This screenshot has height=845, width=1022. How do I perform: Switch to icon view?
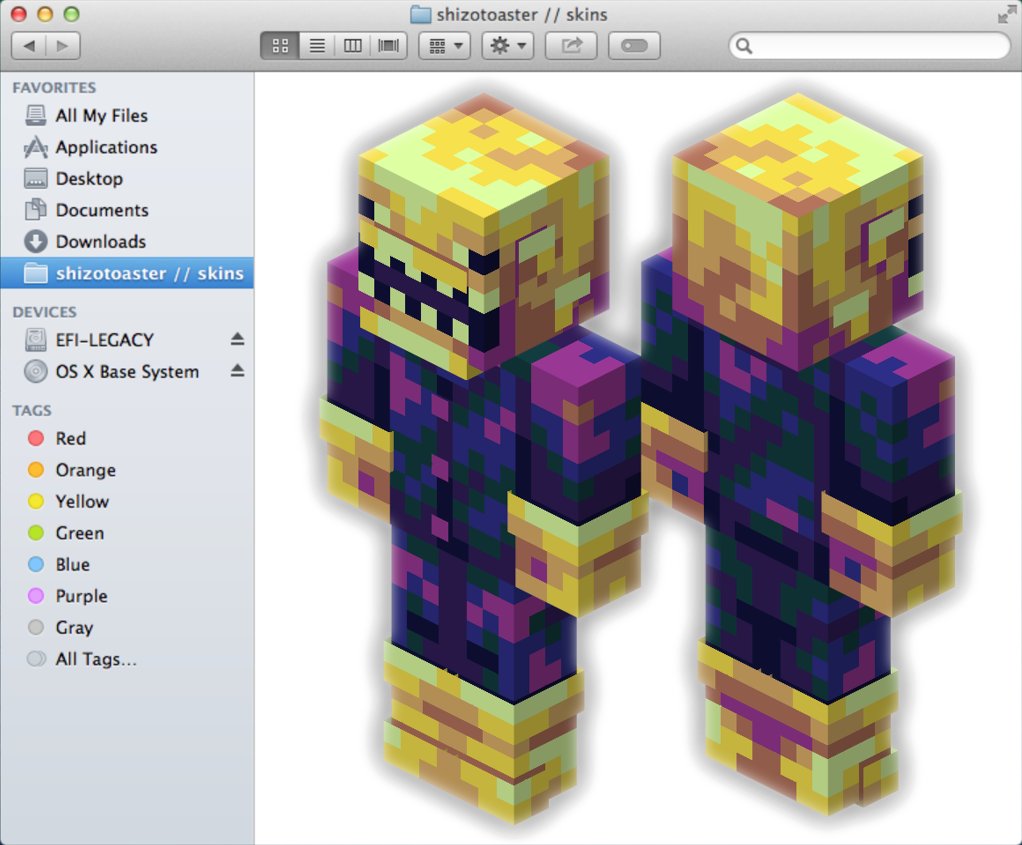(x=280, y=46)
